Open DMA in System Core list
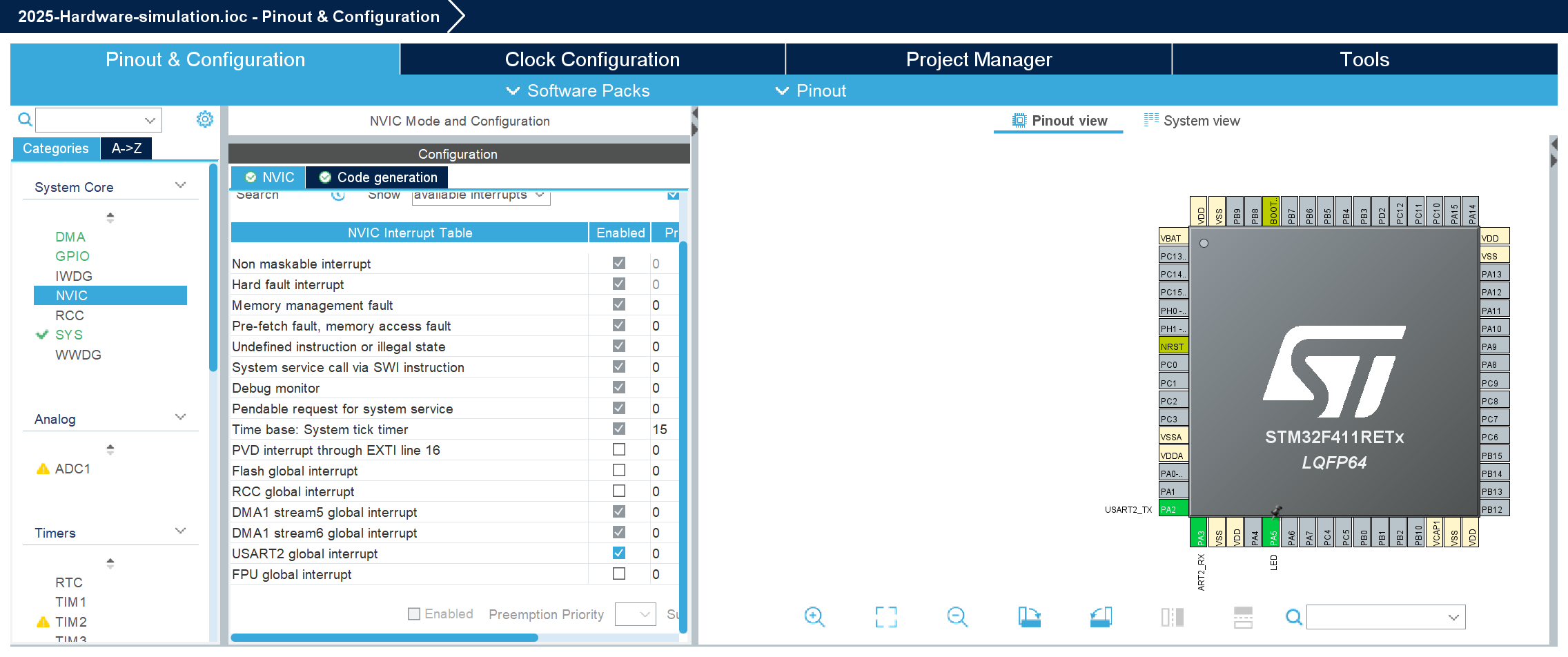Viewport: 1568px width, 657px height. (70, 237)
